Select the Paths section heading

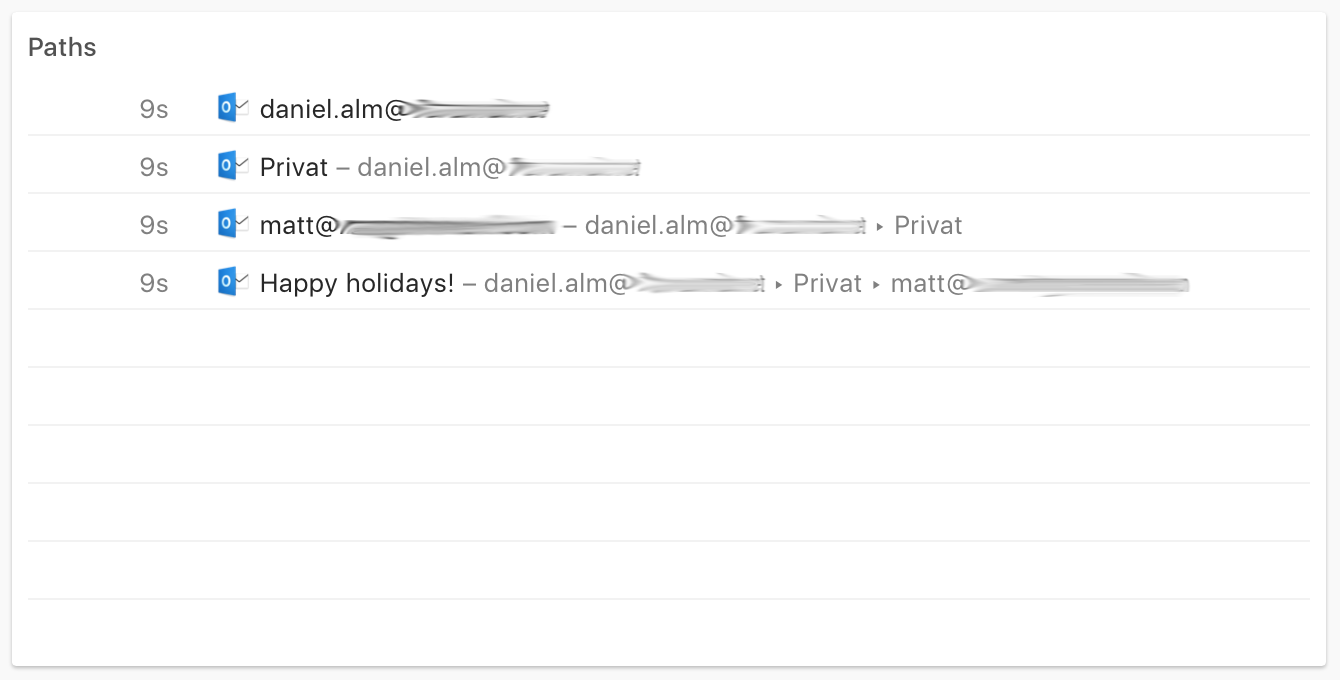[x=62, y=47]
